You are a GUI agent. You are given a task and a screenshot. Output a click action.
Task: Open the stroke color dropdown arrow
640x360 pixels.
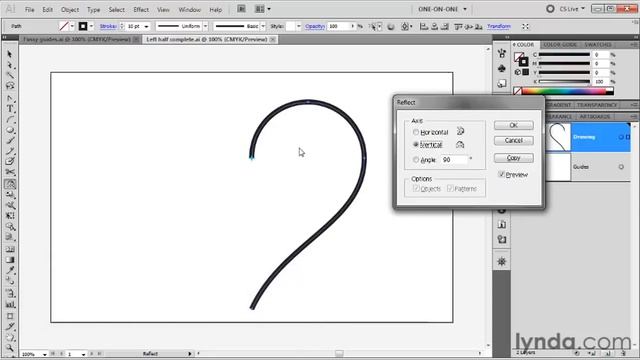(91, 26)
